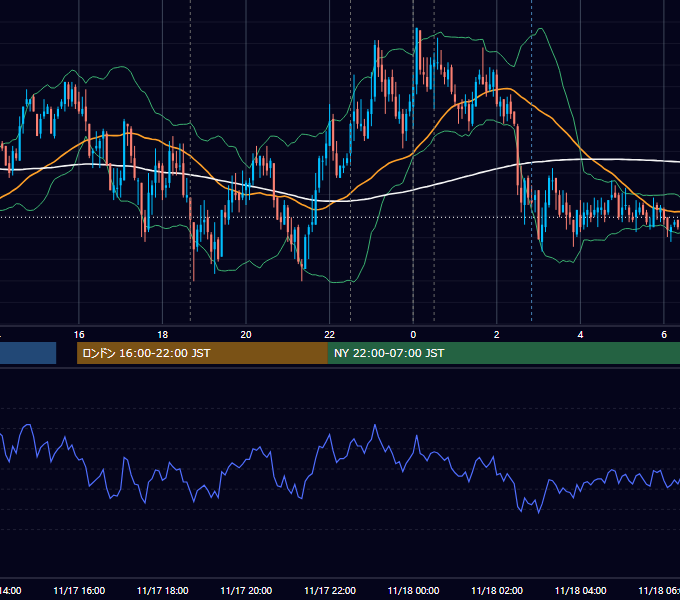Click the ロンドン 16:00-22:00 JST session bar

(x=202, y=353)
